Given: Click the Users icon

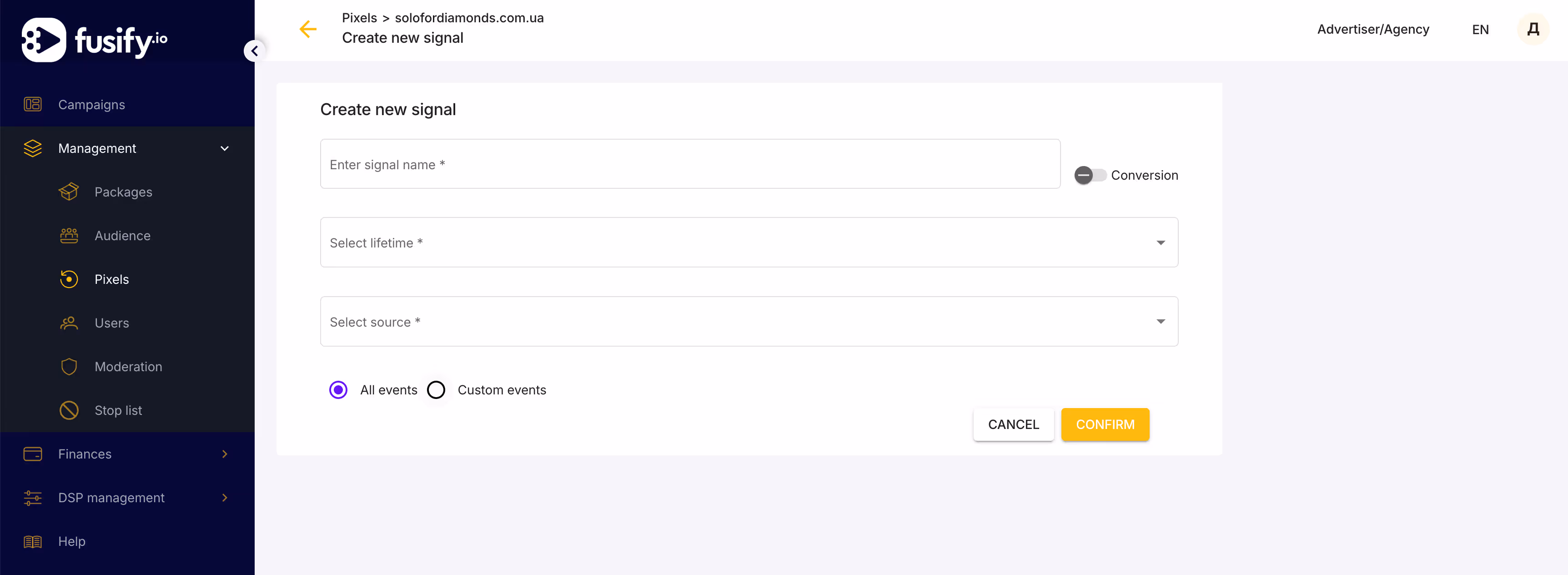Looking at the screenshot, I should coord(69,323).
